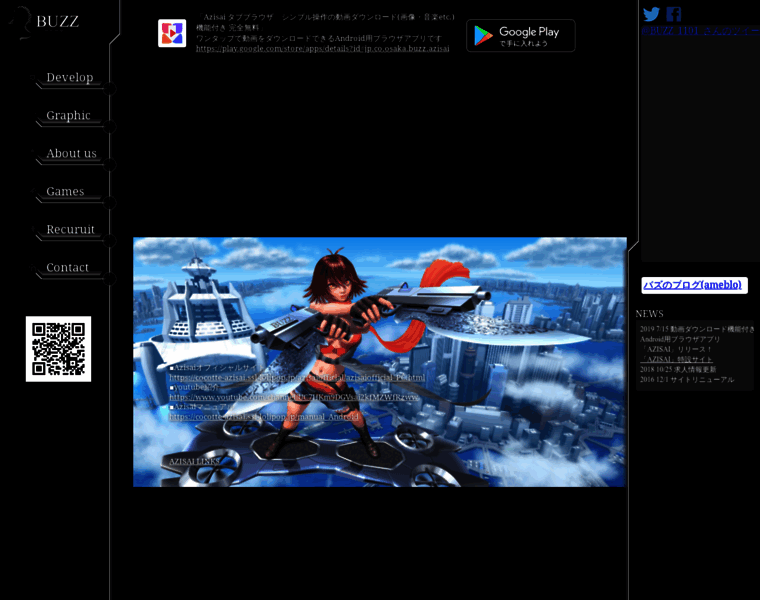Viewport: 760px width, 600px height.
Task: Open the バズのブログ(ameblo) link
Action: [692, 284]
